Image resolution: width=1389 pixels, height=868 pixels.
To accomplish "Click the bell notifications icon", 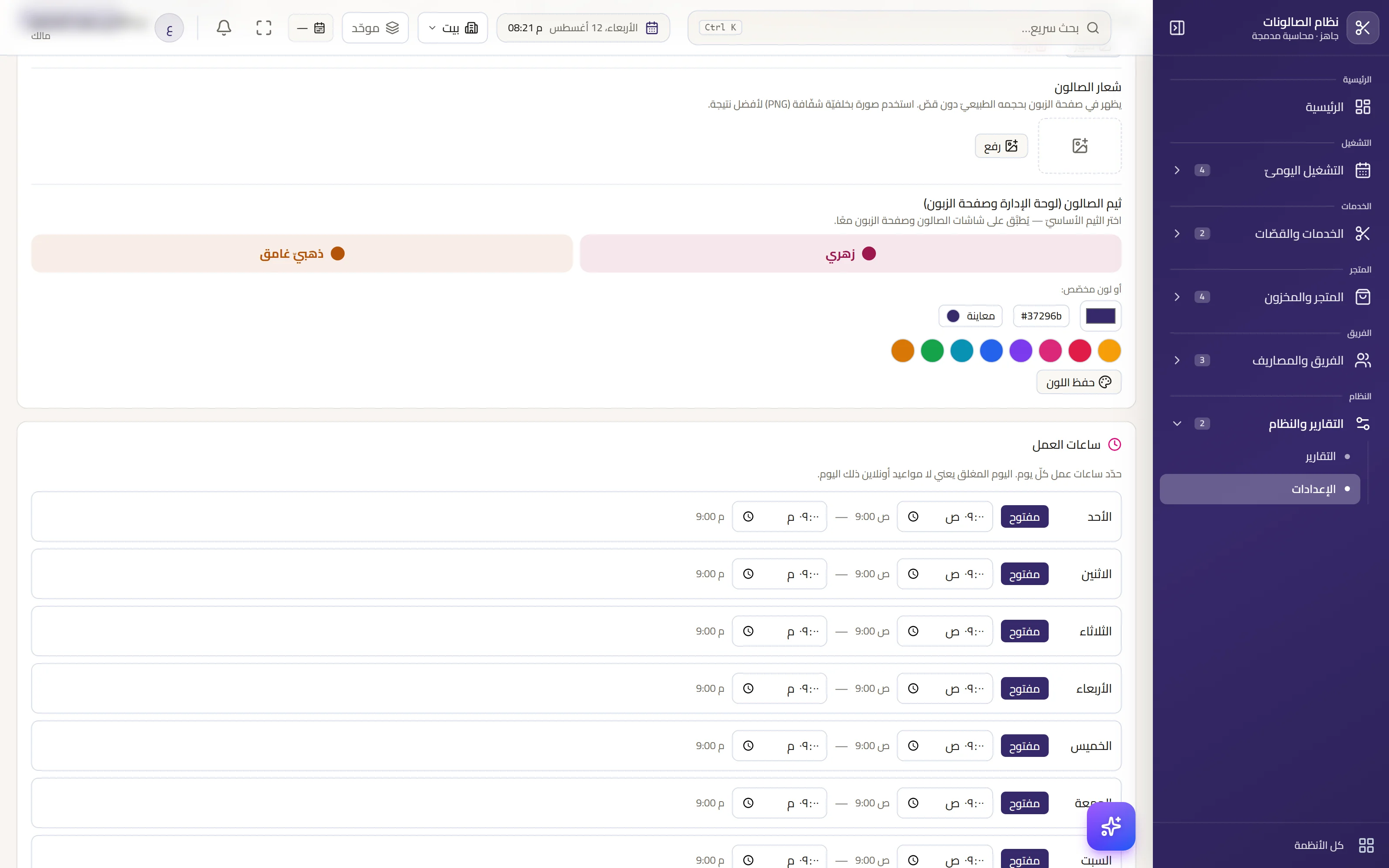I will [x=224, y=27].
